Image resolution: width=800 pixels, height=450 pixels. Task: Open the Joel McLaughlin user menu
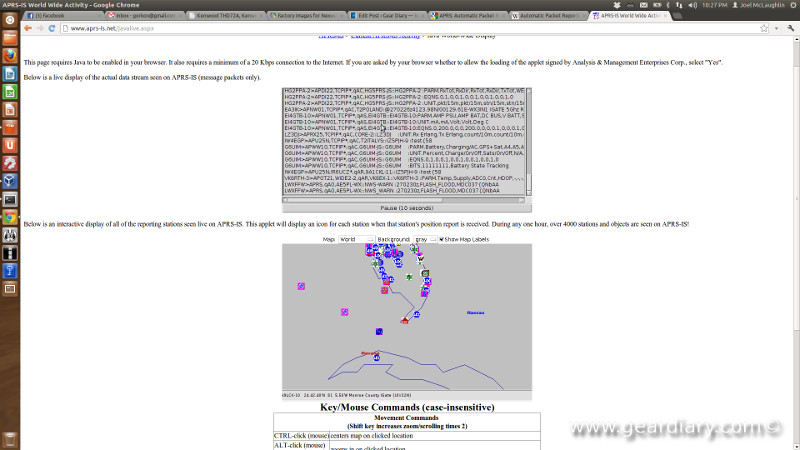point(758,5)
